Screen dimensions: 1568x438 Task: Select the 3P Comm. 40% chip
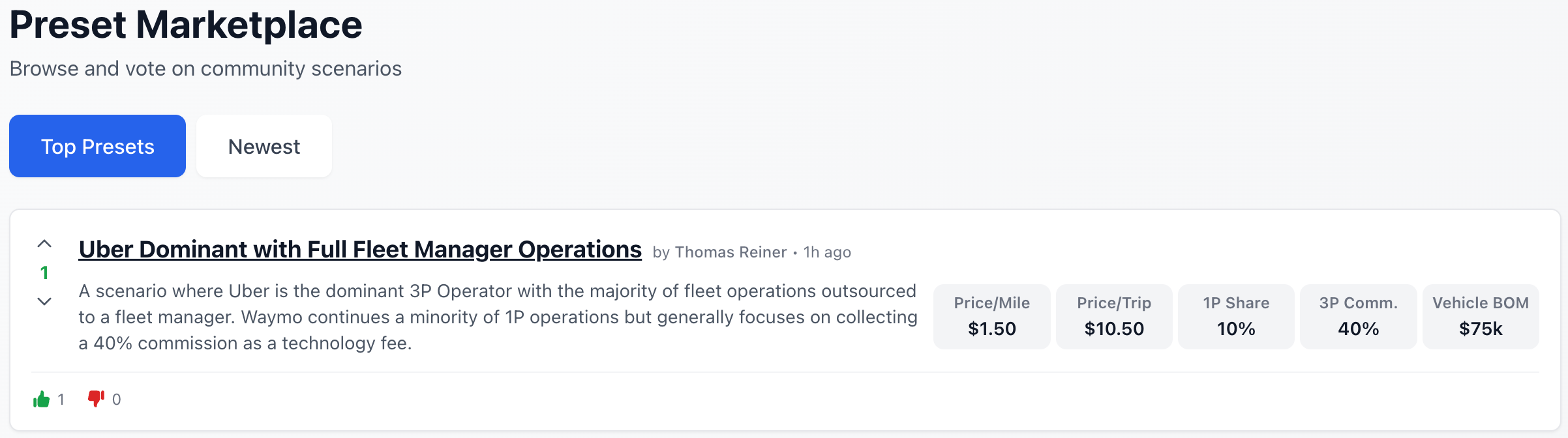click(1358, 317)
